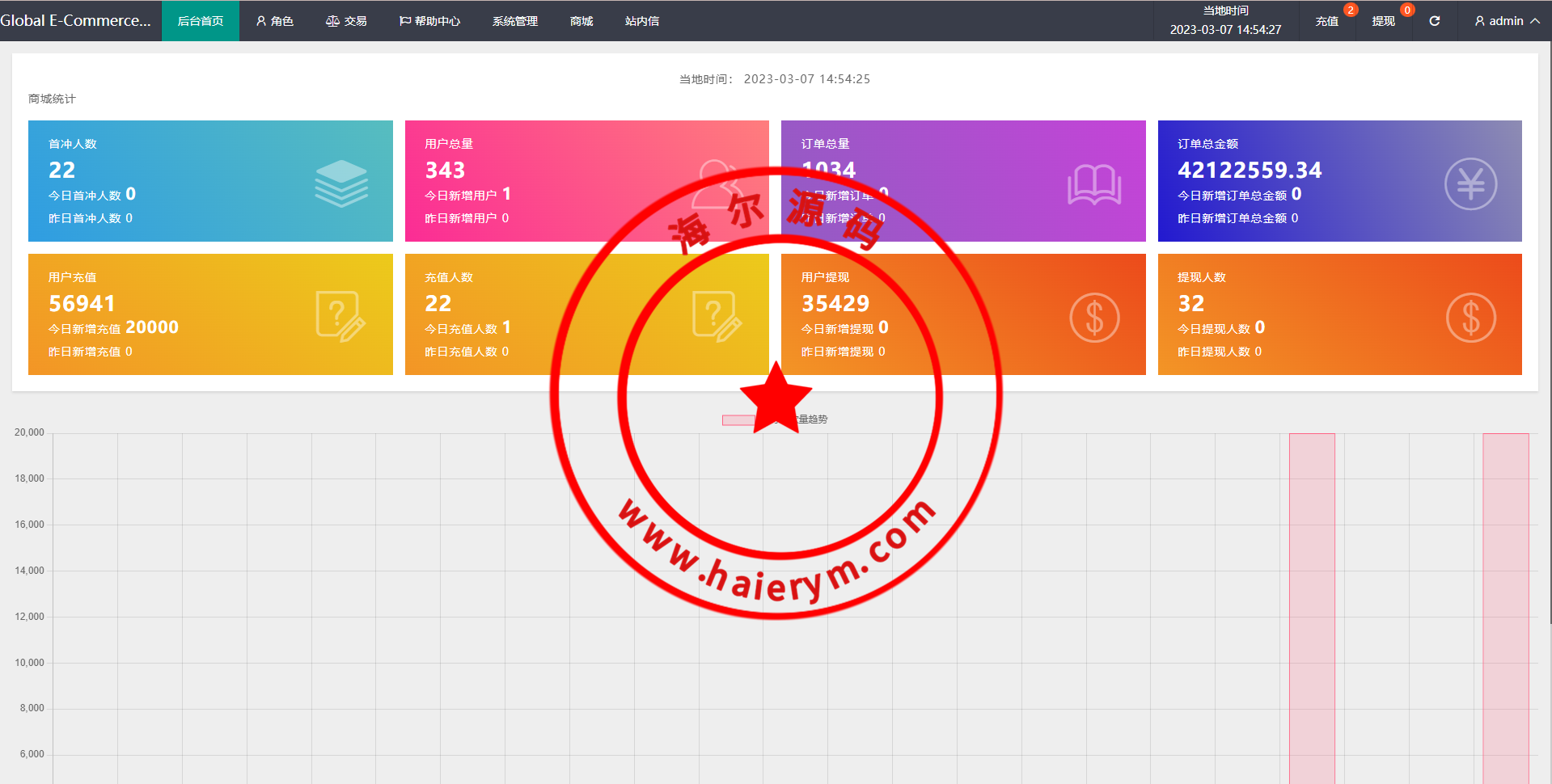Click the stacked layers icon in 首冲人数 card
The width and height of the screenshot is (1552, 784).
point(340,183)
